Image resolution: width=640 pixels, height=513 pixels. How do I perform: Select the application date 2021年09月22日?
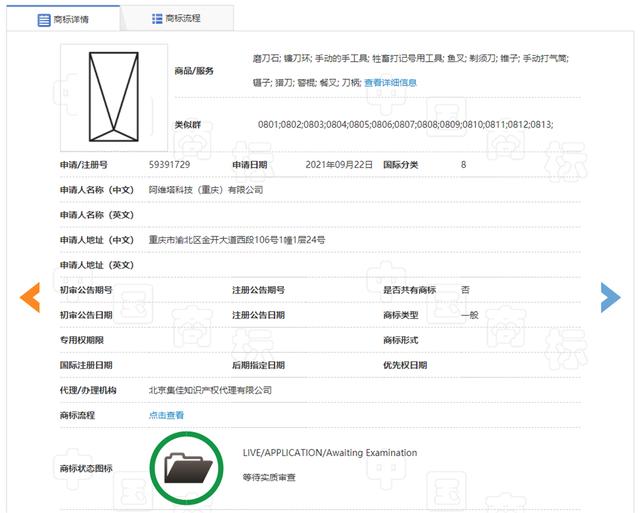pyautogui.click(x=339, y=164)
